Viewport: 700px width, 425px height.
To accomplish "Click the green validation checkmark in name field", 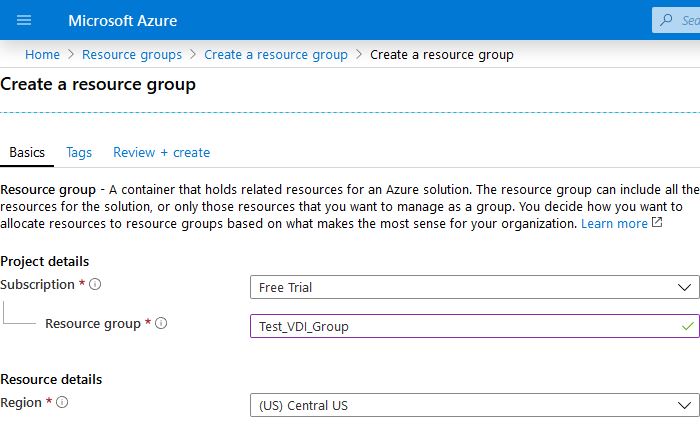I will pyautogui.click(x=685, y=326).
